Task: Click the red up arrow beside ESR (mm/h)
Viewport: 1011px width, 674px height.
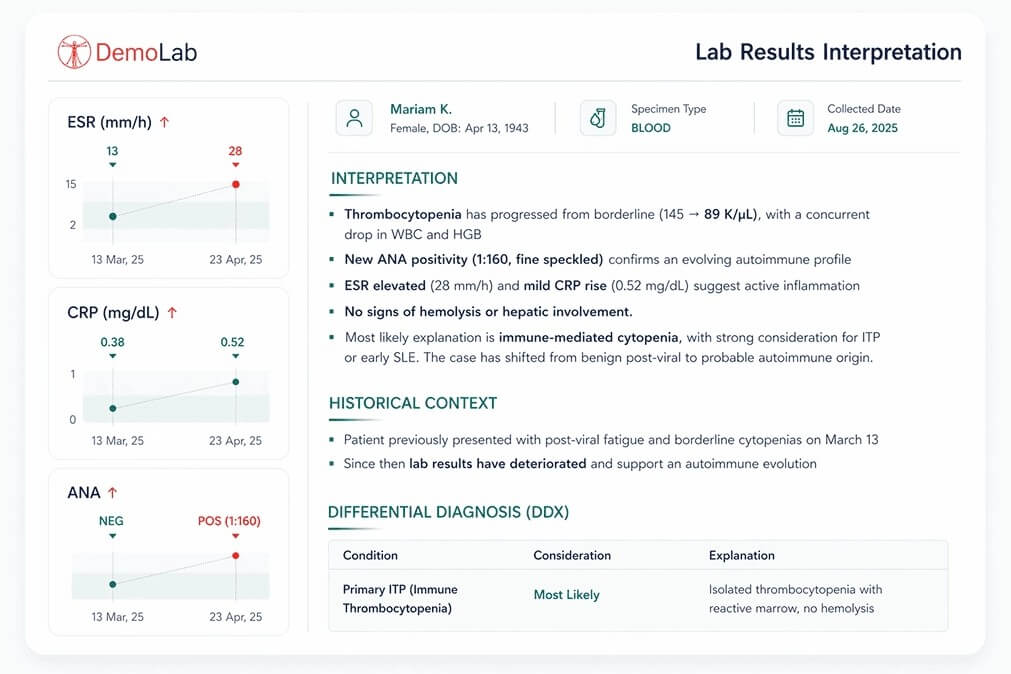Action: click(164, 122)
